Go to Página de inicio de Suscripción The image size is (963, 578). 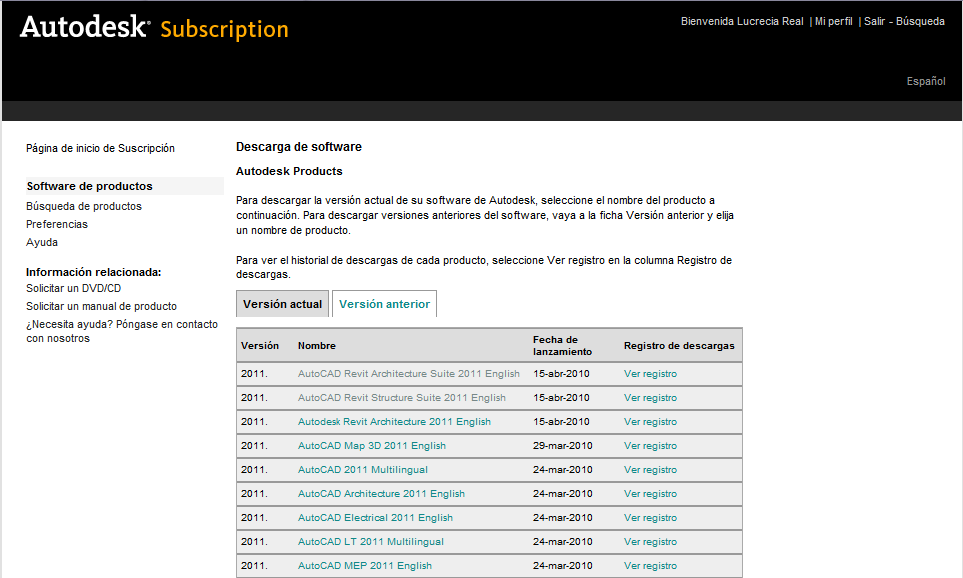100,148
